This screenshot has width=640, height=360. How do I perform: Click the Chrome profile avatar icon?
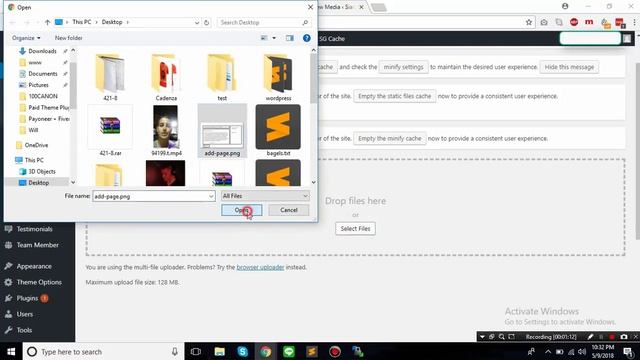[565, 6]
